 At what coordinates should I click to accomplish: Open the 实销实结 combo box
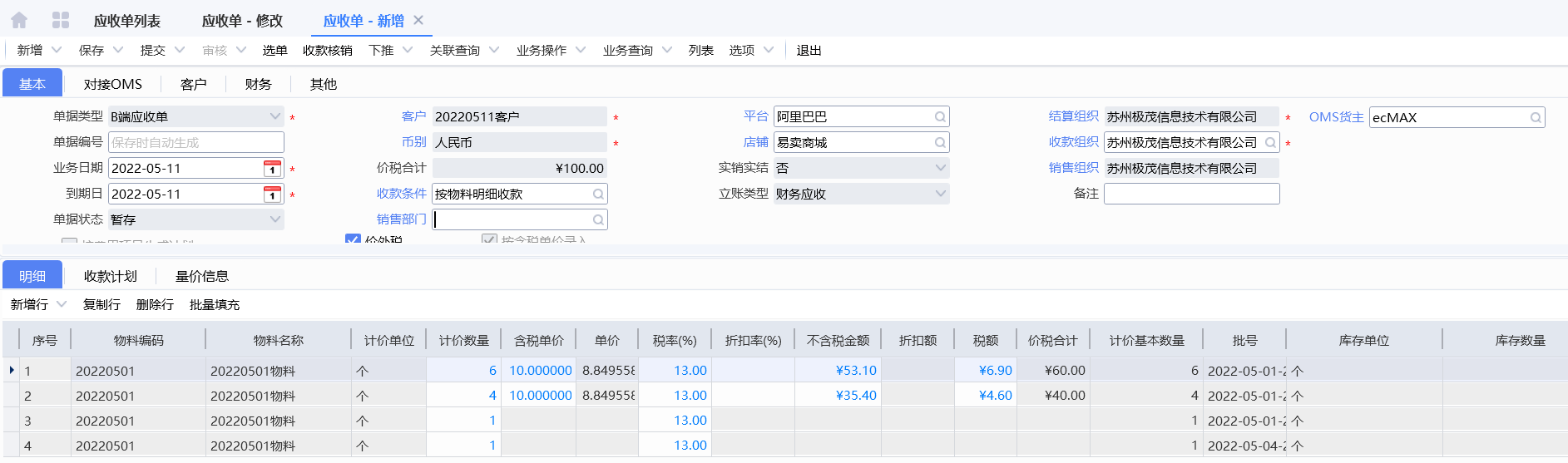(x=861, y=169)
